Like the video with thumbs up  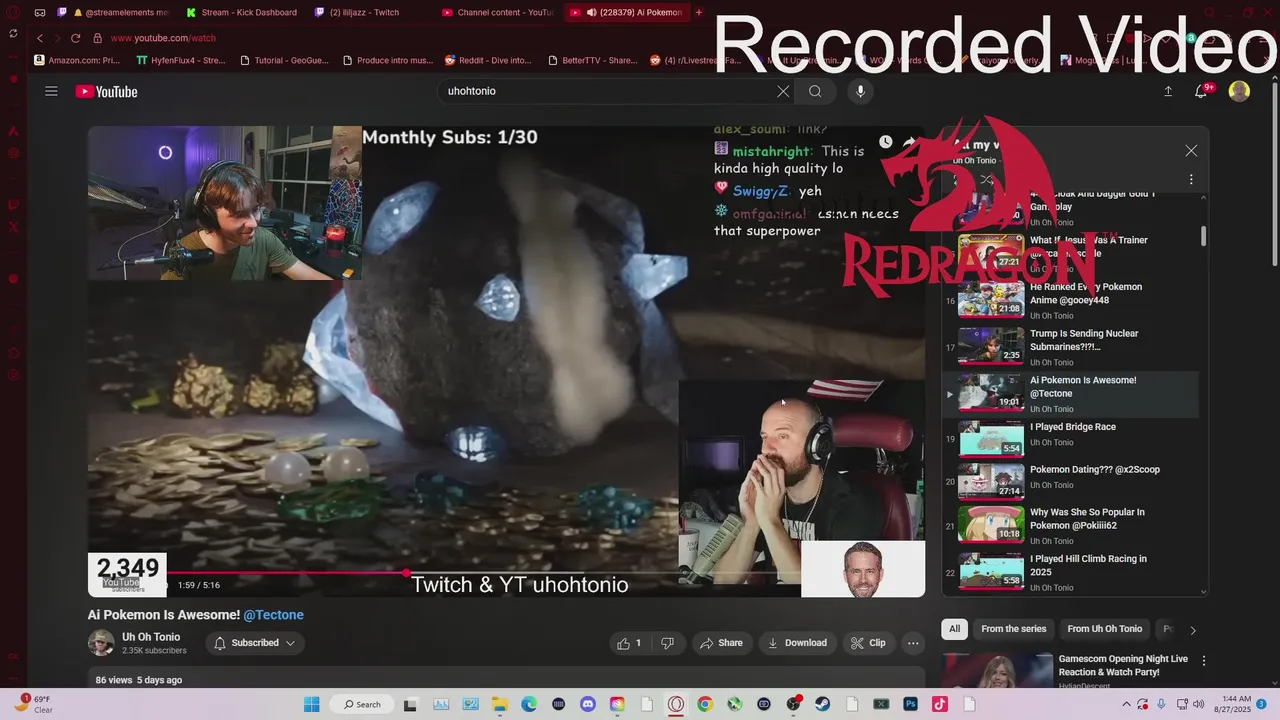[629, 643]
